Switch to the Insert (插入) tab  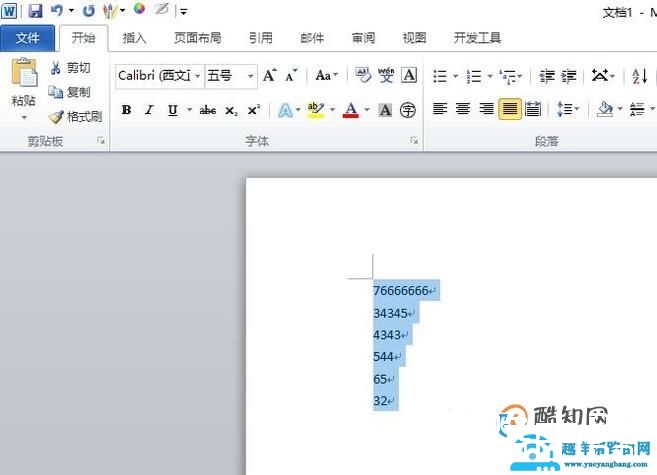click(x=135, y=38)
